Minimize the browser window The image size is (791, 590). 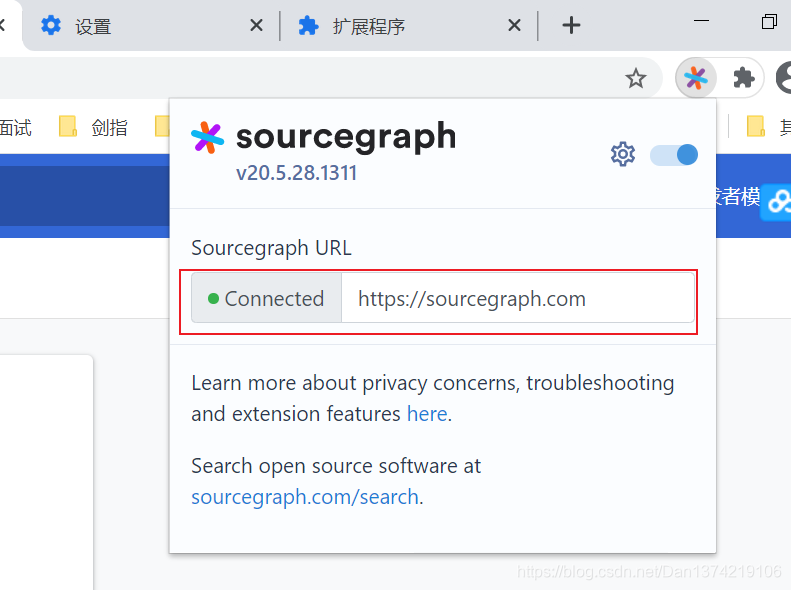pos(701,21)
